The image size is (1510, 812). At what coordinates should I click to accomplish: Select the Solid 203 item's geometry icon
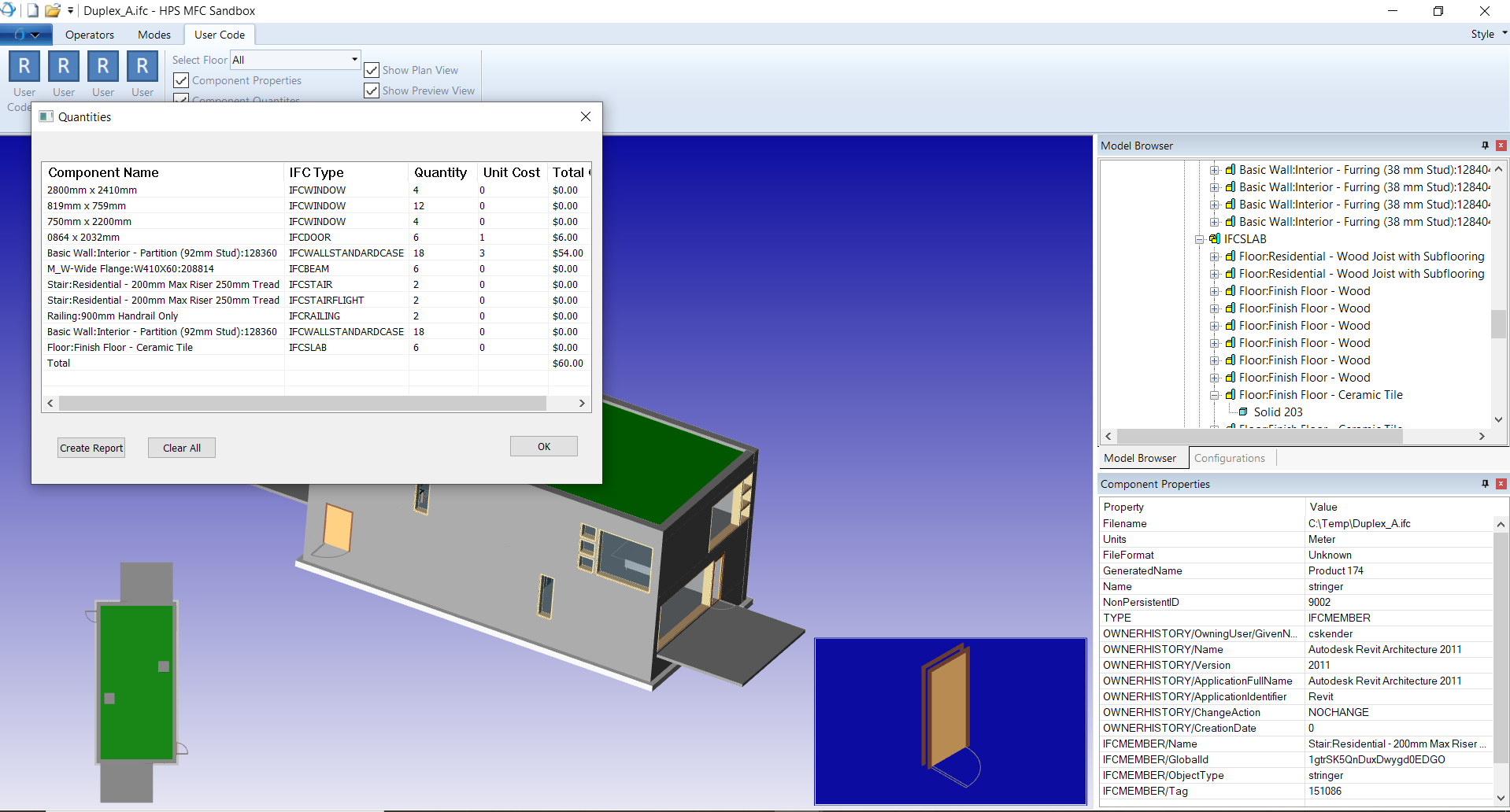pos(1243,412)
